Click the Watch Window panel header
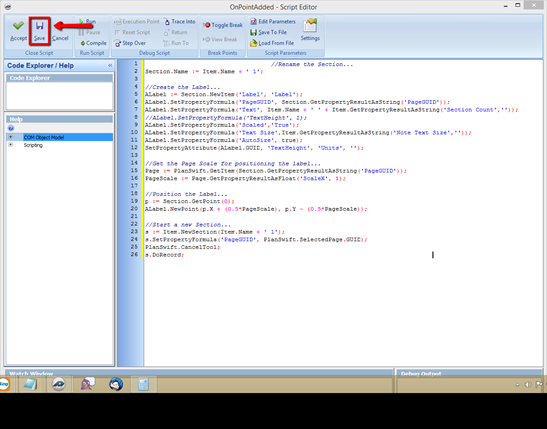The height and width of the screenshot is (429, 547). 199,372
